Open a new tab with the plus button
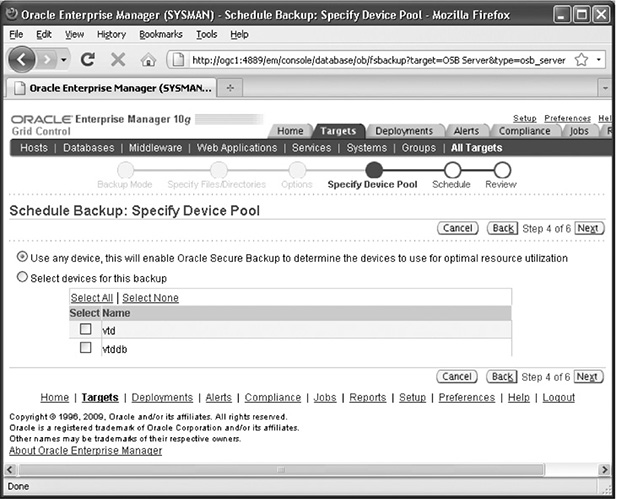Image resolution: width=618 pixels, height=499 pixels. click(230, 88)
